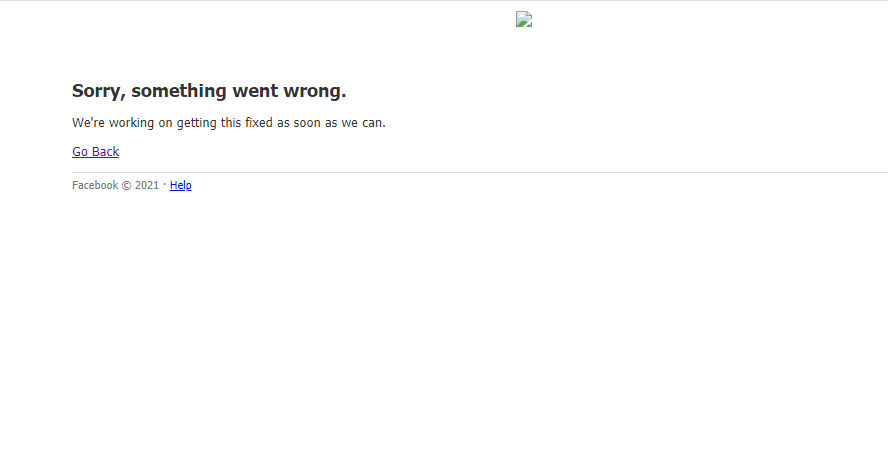Click the word "working" in the message

point(131,123)
